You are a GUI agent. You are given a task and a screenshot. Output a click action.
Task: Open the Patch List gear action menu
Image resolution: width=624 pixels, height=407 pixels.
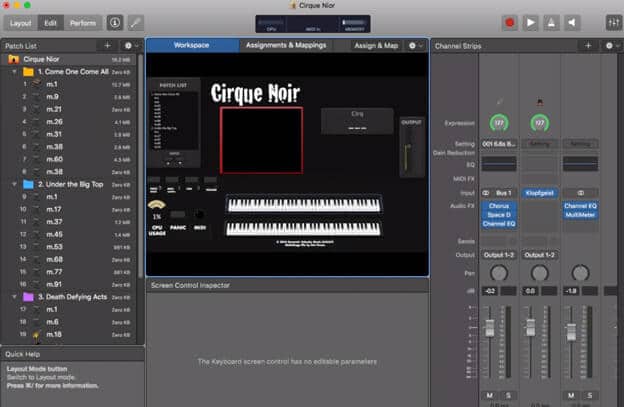(131, 46)
